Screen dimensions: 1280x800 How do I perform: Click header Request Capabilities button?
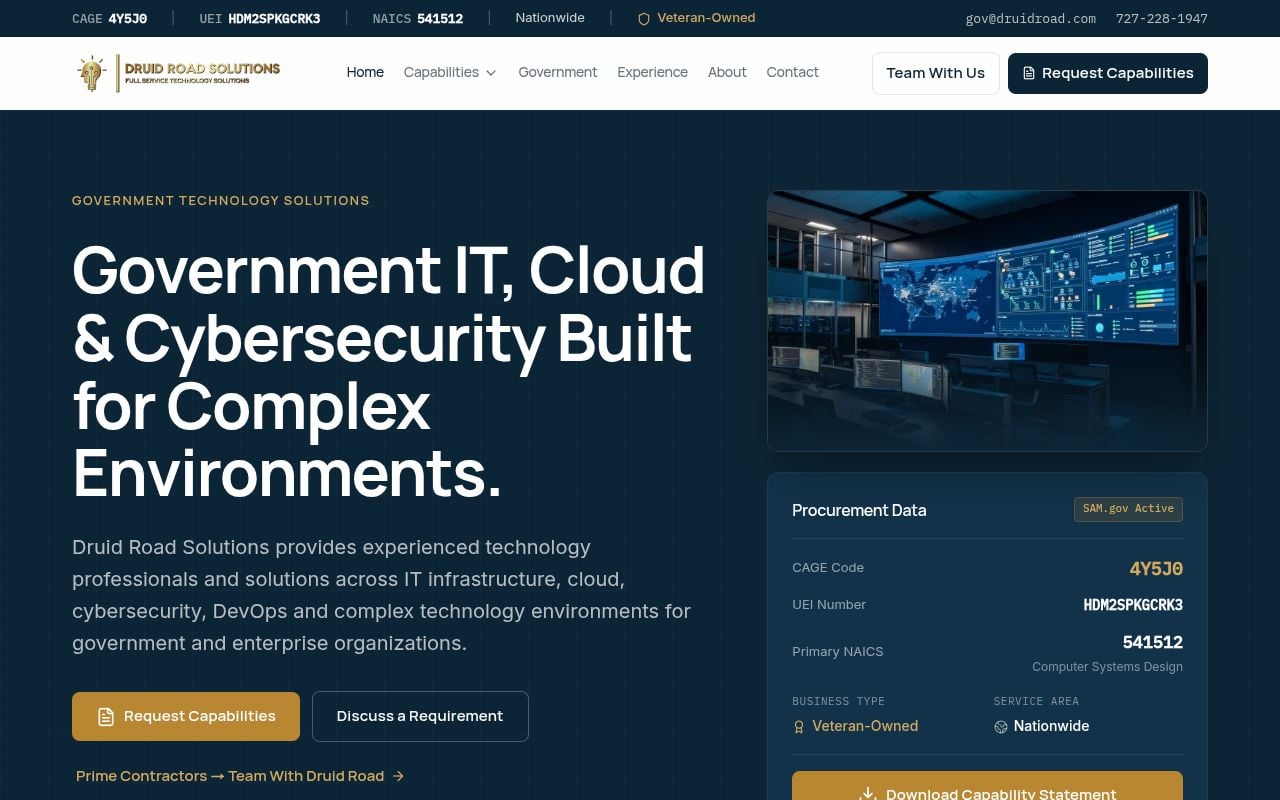(1108, 73)
